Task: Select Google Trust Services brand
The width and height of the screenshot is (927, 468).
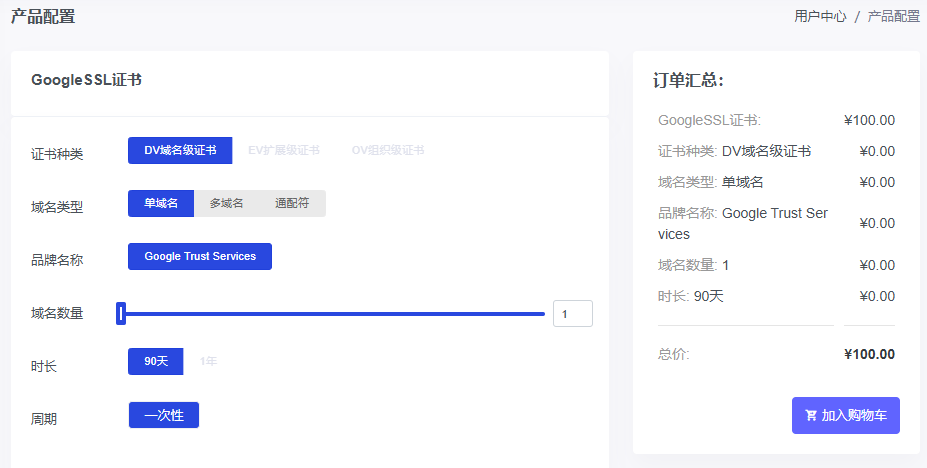Action: [x=200, y=256]
